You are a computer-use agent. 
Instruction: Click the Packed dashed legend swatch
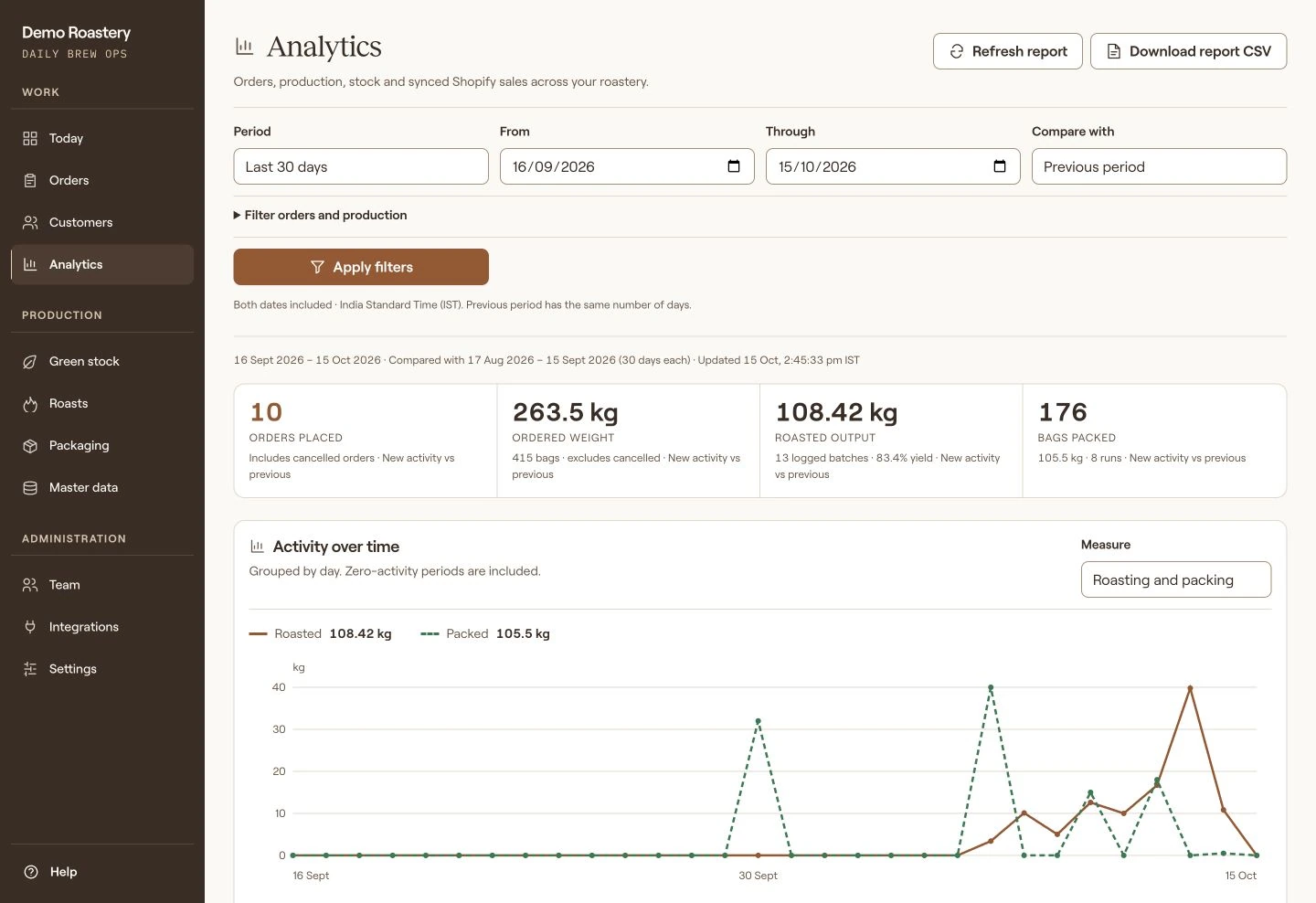[430, 633]
